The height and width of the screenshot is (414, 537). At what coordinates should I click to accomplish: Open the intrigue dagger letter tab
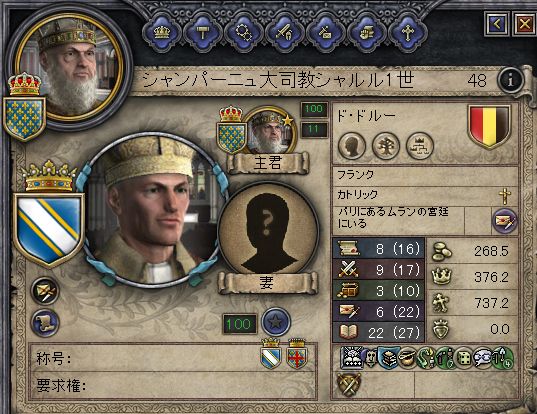[326, 33]
